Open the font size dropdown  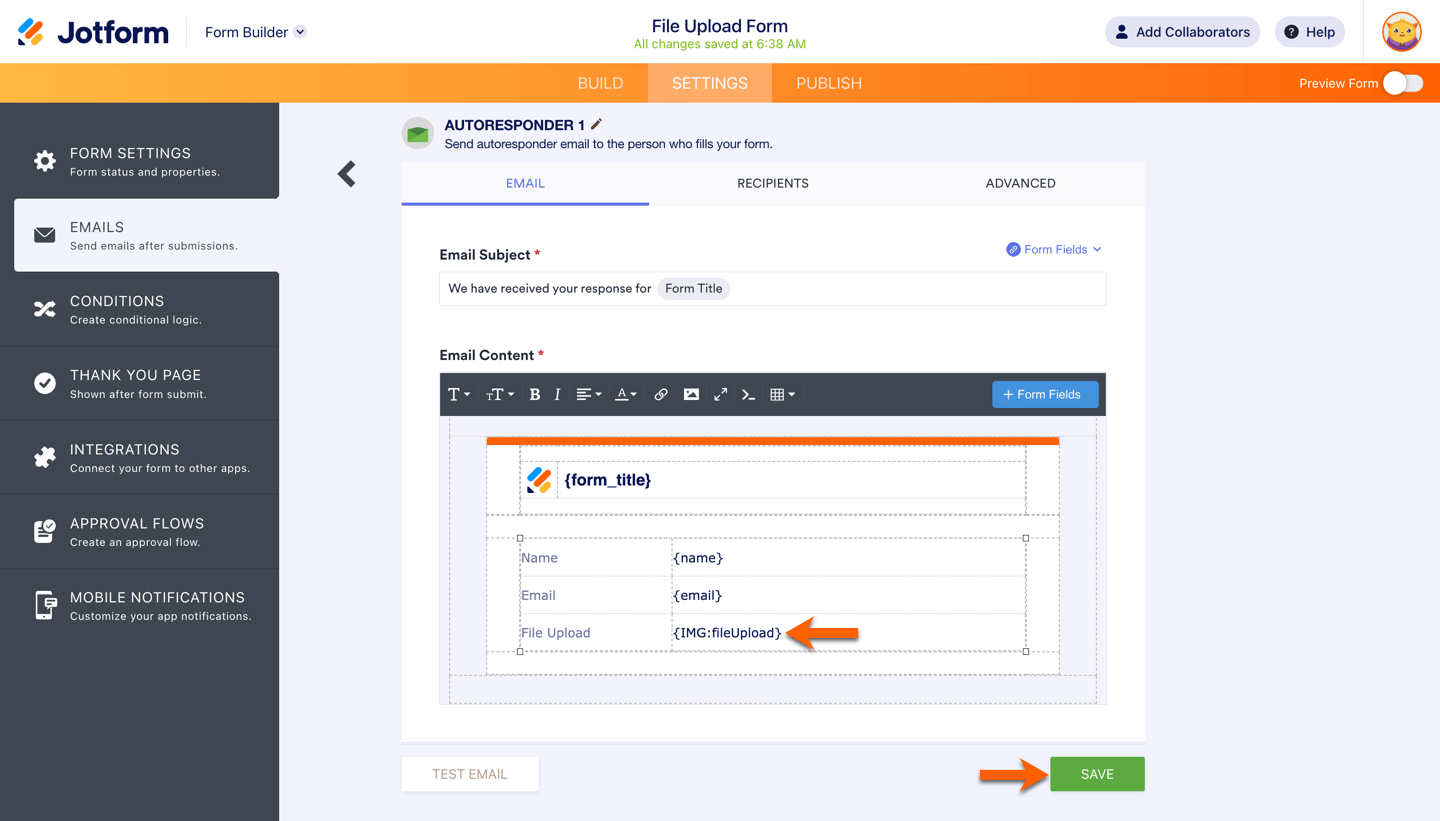pos(500,394)
